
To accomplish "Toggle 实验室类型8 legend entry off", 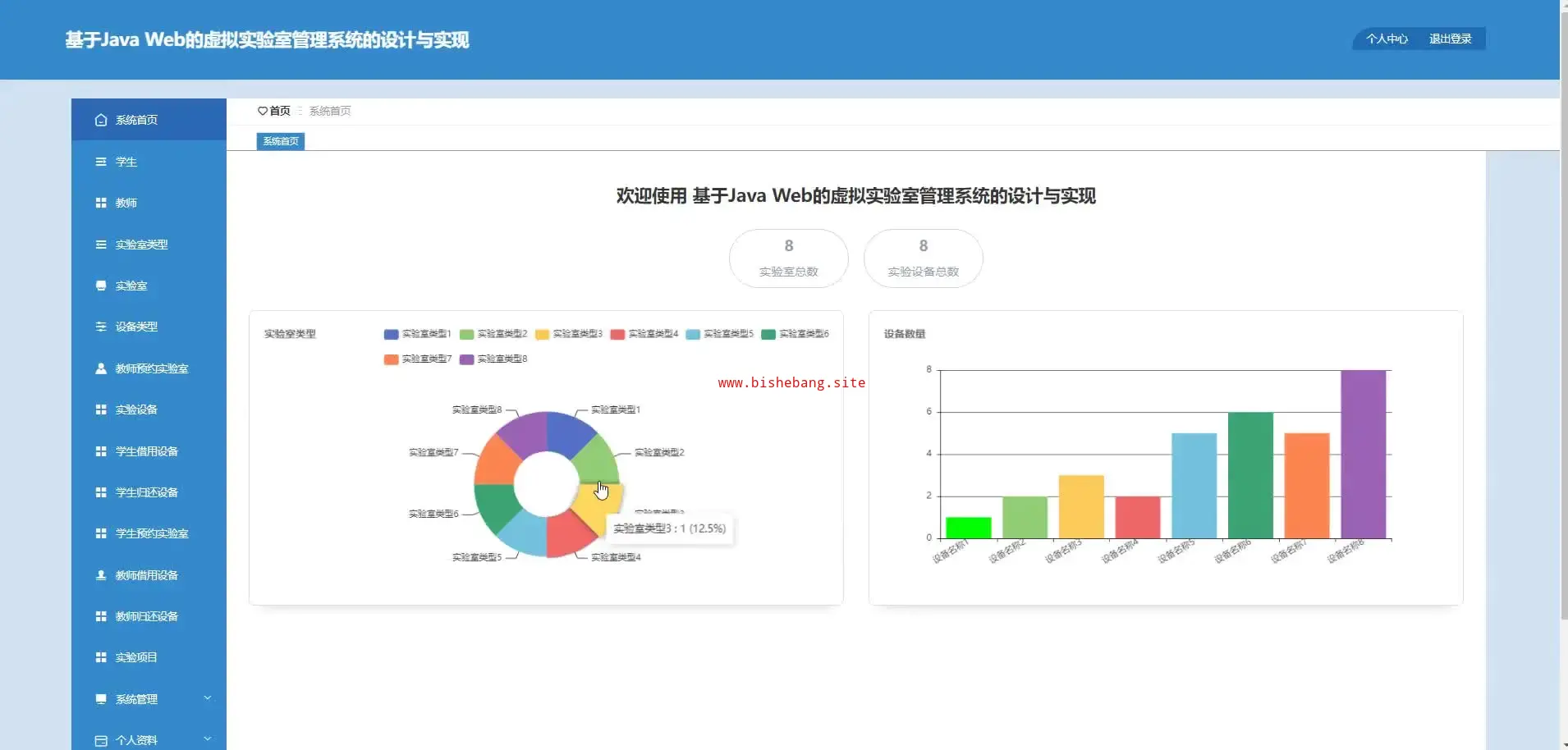I will coord(493,359).
